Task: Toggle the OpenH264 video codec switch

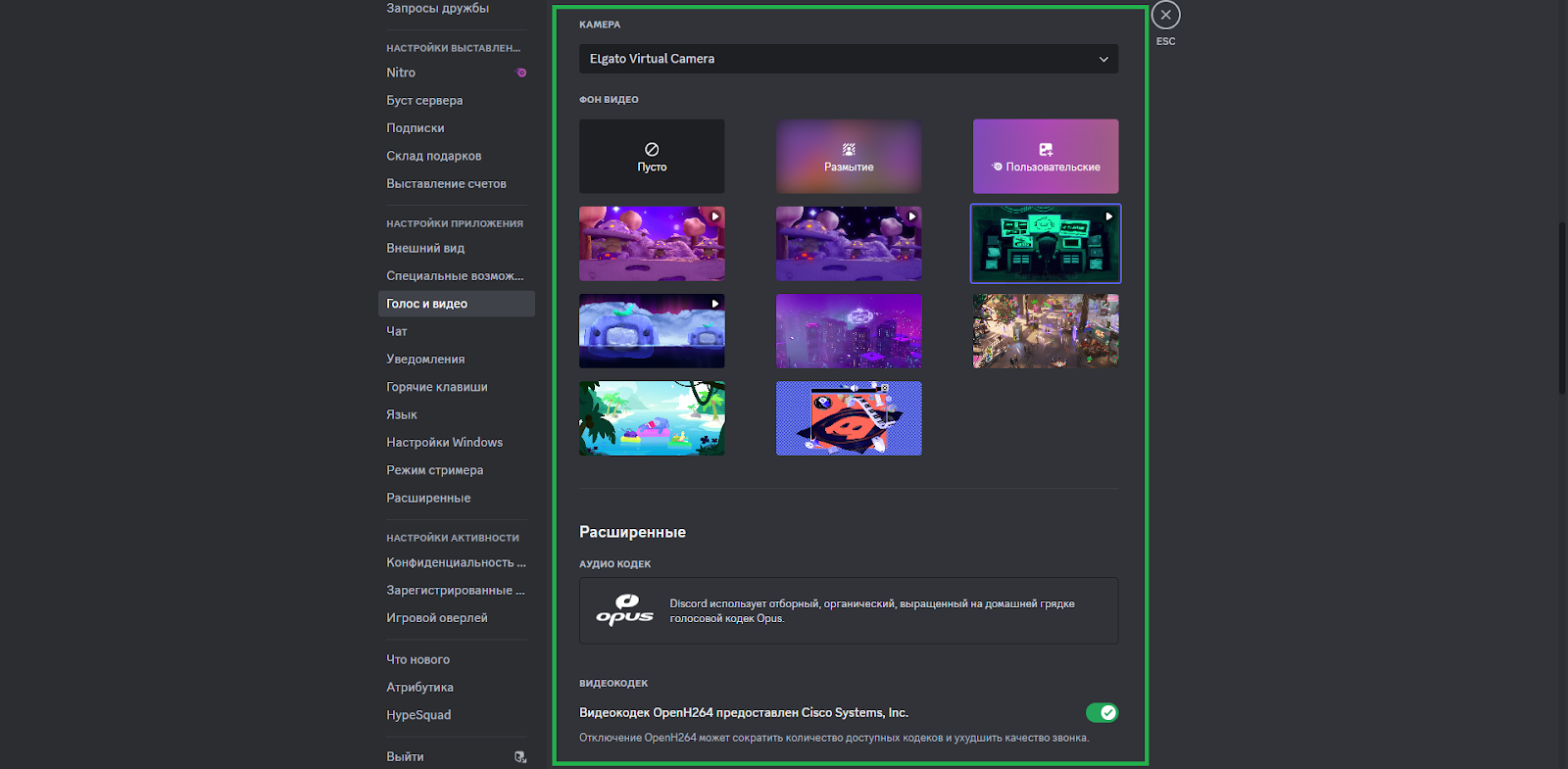Action: point(1102,712)
